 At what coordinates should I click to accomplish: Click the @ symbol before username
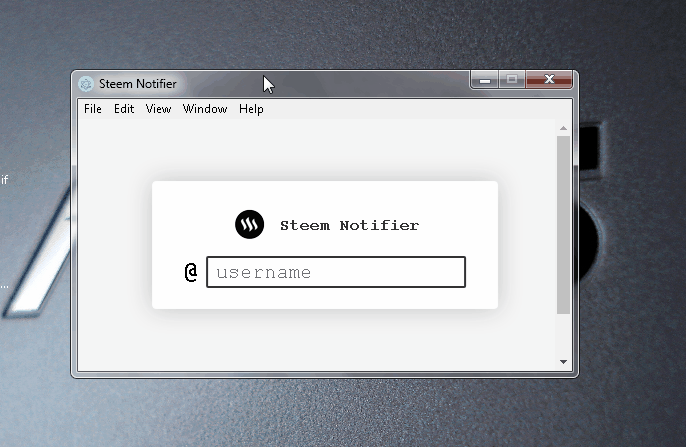(191, 272)
